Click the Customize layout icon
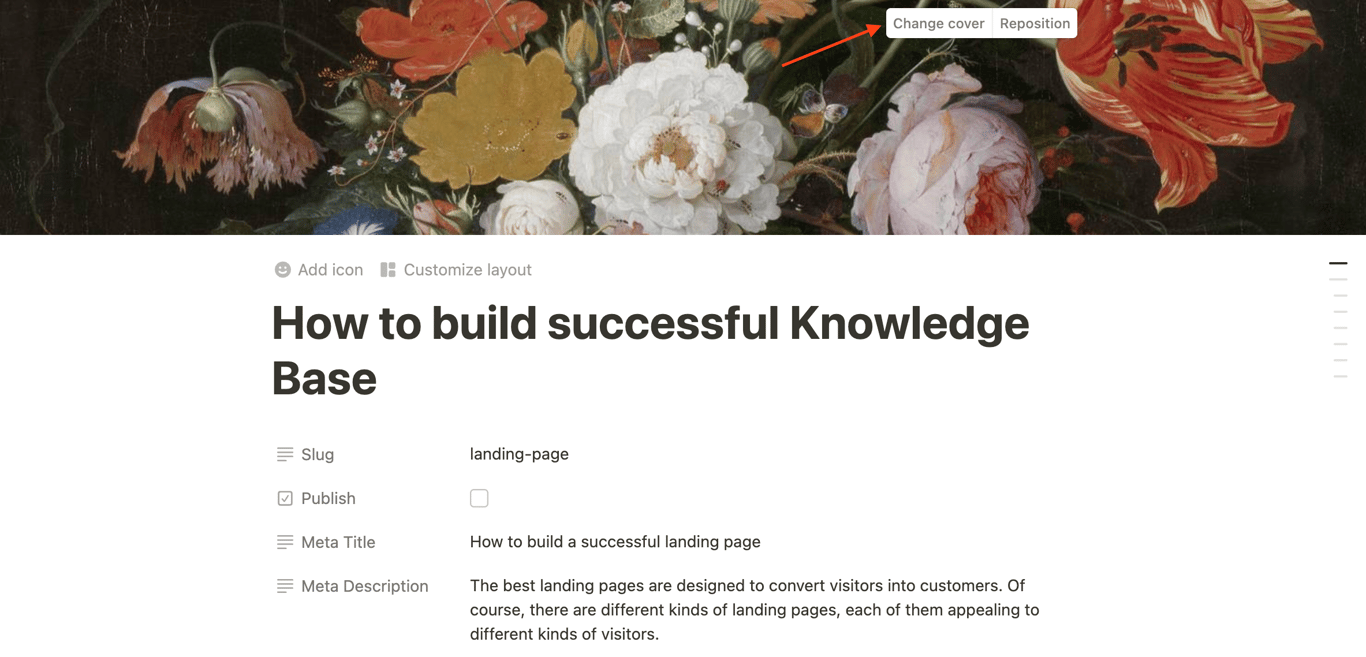The height and width of the screenshot is (657, 1366). (x=388, y=270)
